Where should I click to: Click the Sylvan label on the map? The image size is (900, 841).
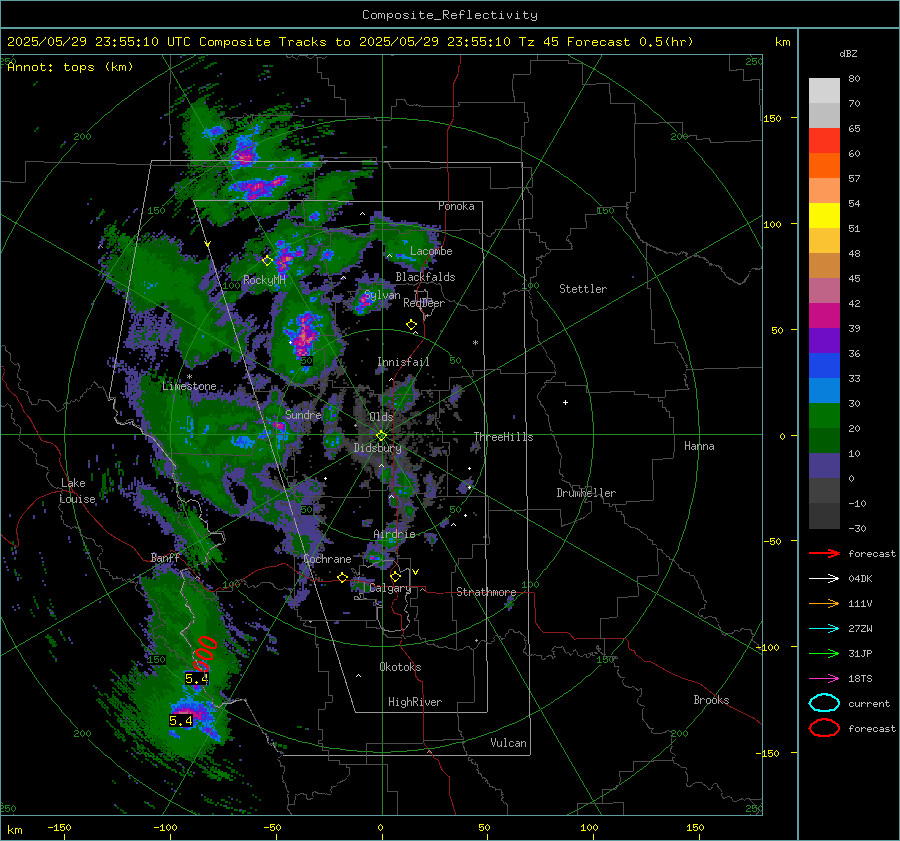[382, 295]
